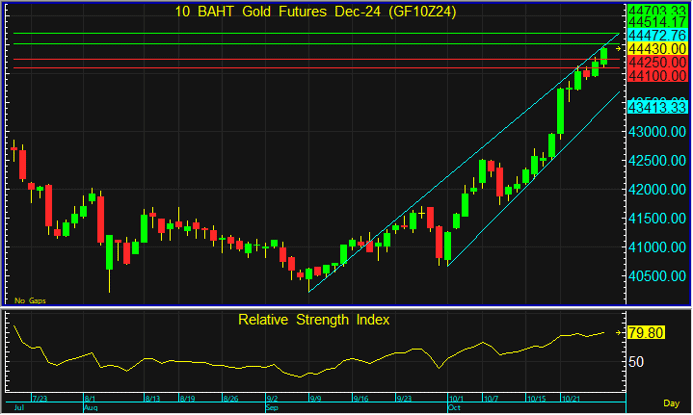Click the No Gaps label
693x415 pixels.
[x=29, y=299]
